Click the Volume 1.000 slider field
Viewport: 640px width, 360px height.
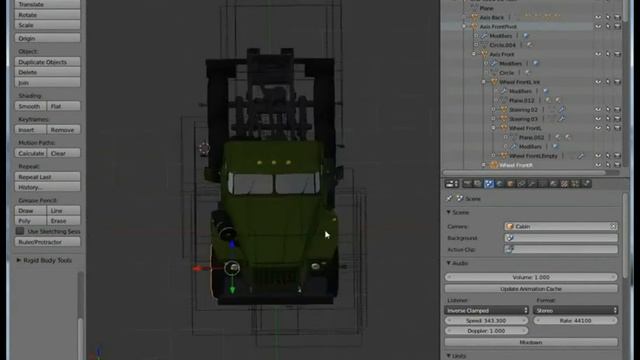pos(531,277)
